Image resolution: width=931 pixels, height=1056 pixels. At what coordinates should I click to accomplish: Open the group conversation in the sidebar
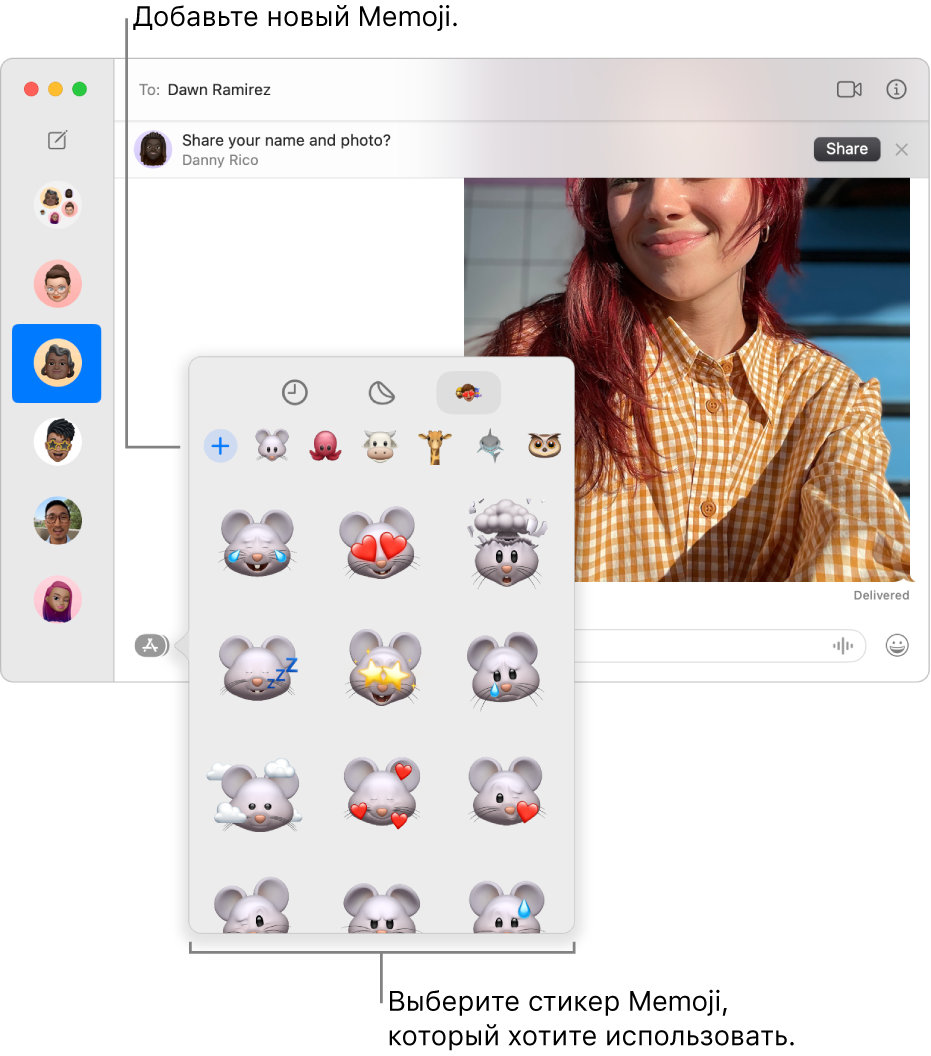57,205
